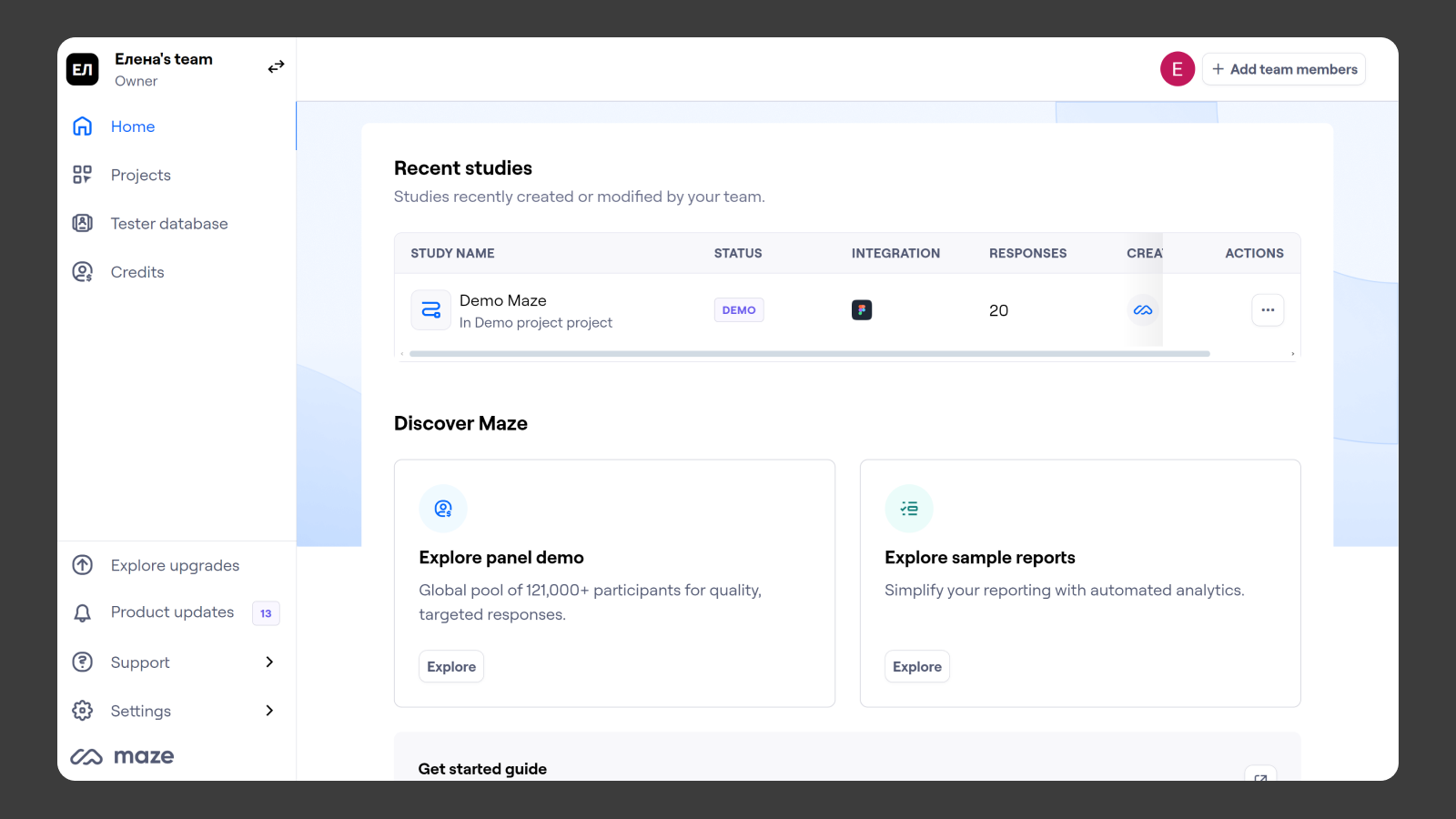Open the actions menu for Demo Maze study
Screen dimensions: 1456x819
(x=1268, y=309)
